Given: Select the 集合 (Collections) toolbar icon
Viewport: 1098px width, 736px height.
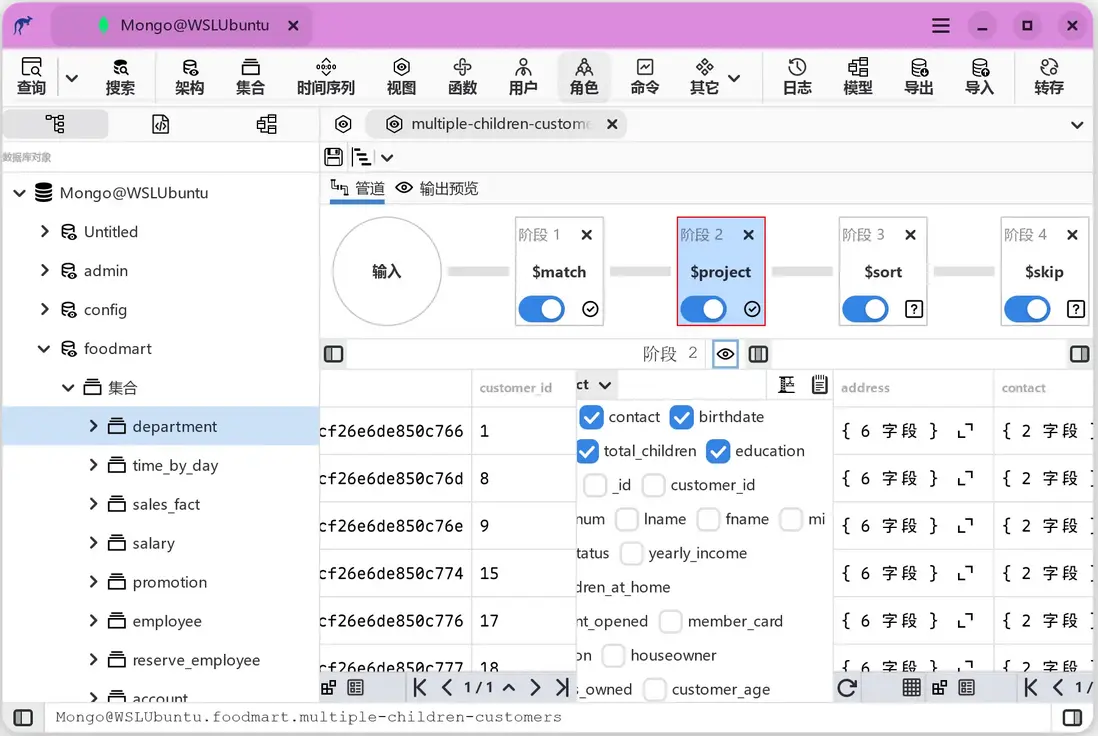Looking at the screenshot, I should tap(250, 76).
